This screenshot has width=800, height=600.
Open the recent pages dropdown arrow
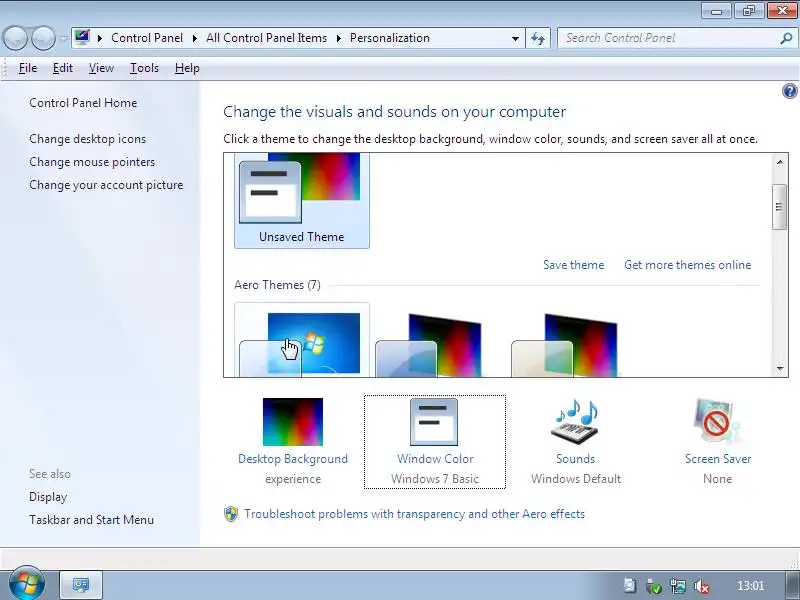tap(63, 38)
